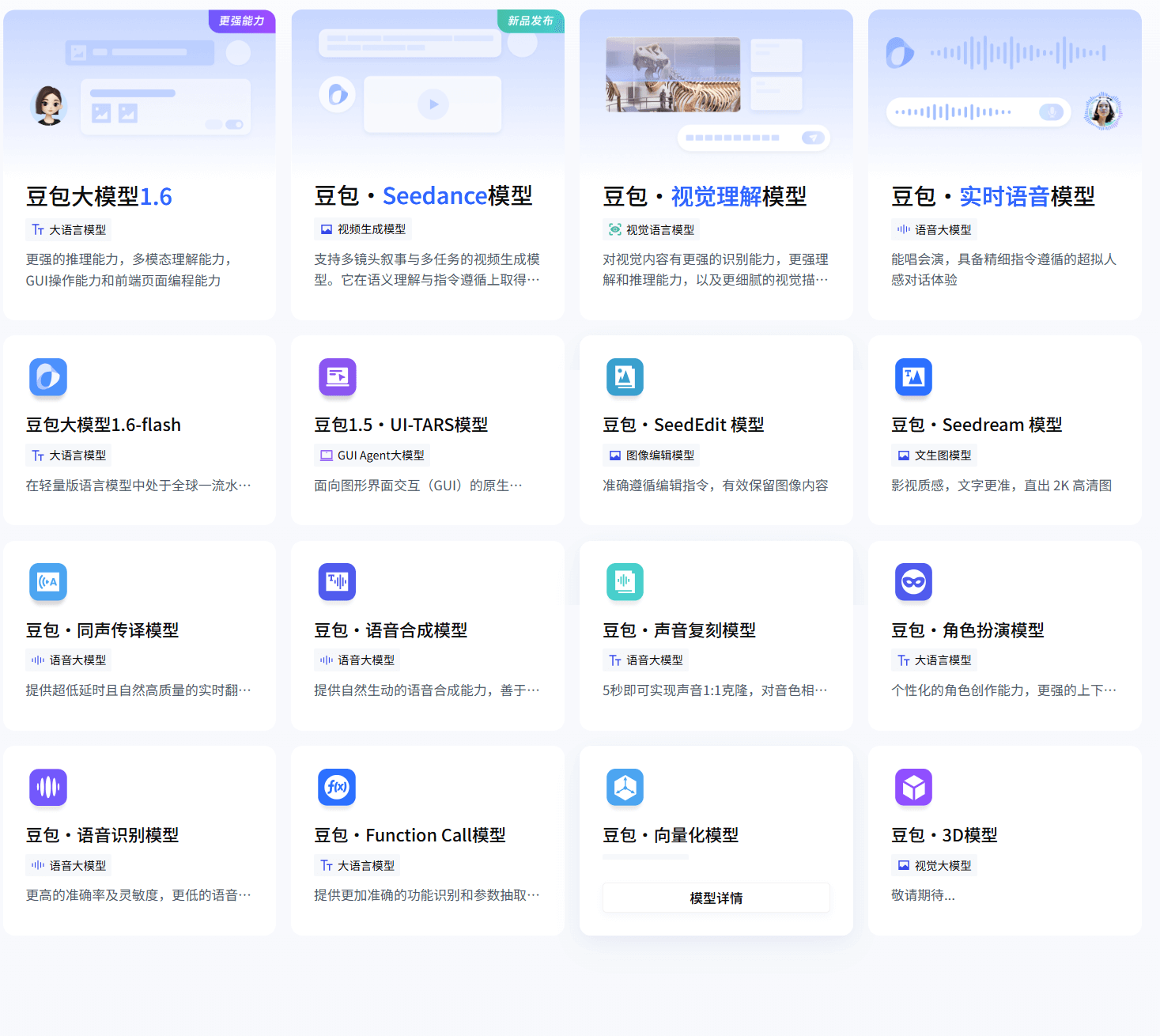Click the 向量化模型 cube icon
This screenshot has width=1160, height=1036.
pyautogui.click(x=625, y=787)
